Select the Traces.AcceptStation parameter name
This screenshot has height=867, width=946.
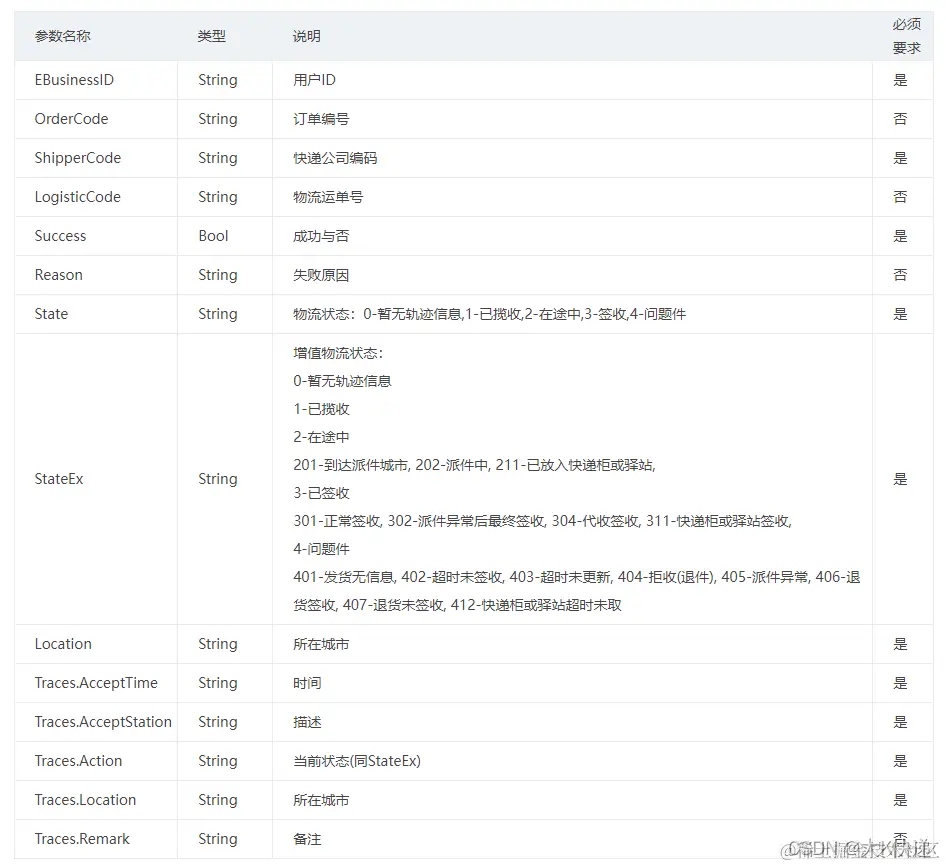[x=103, y=722]
